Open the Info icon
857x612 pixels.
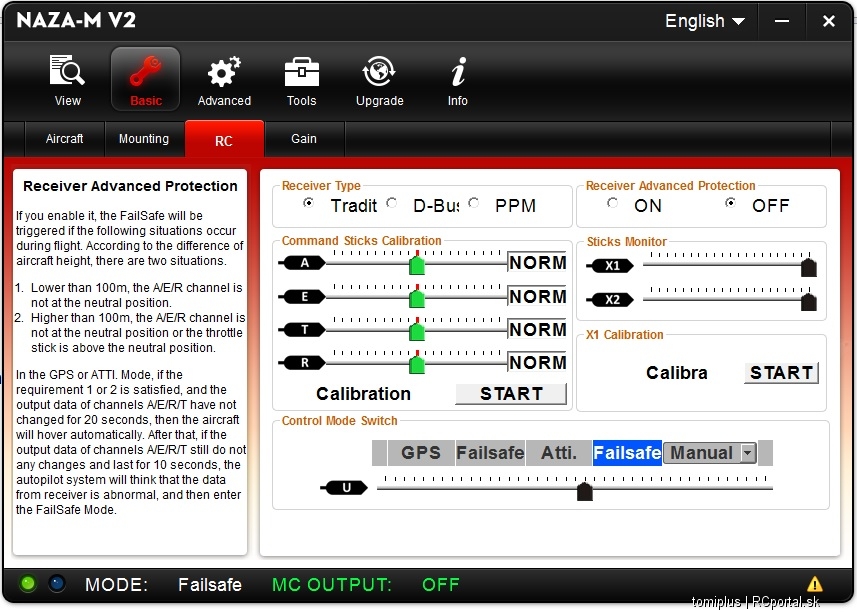(x=458, y=72)
